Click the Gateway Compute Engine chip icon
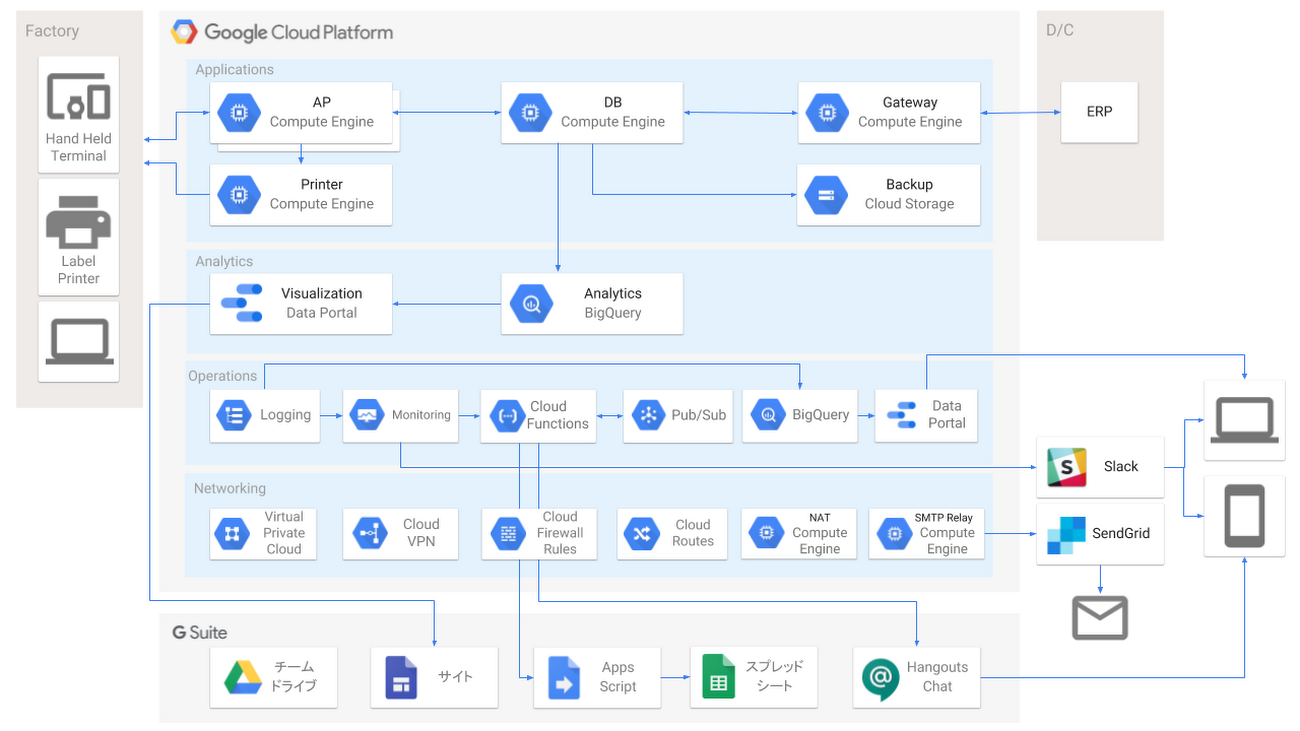This screenshot has height=731, width=1300. (827, 113)
